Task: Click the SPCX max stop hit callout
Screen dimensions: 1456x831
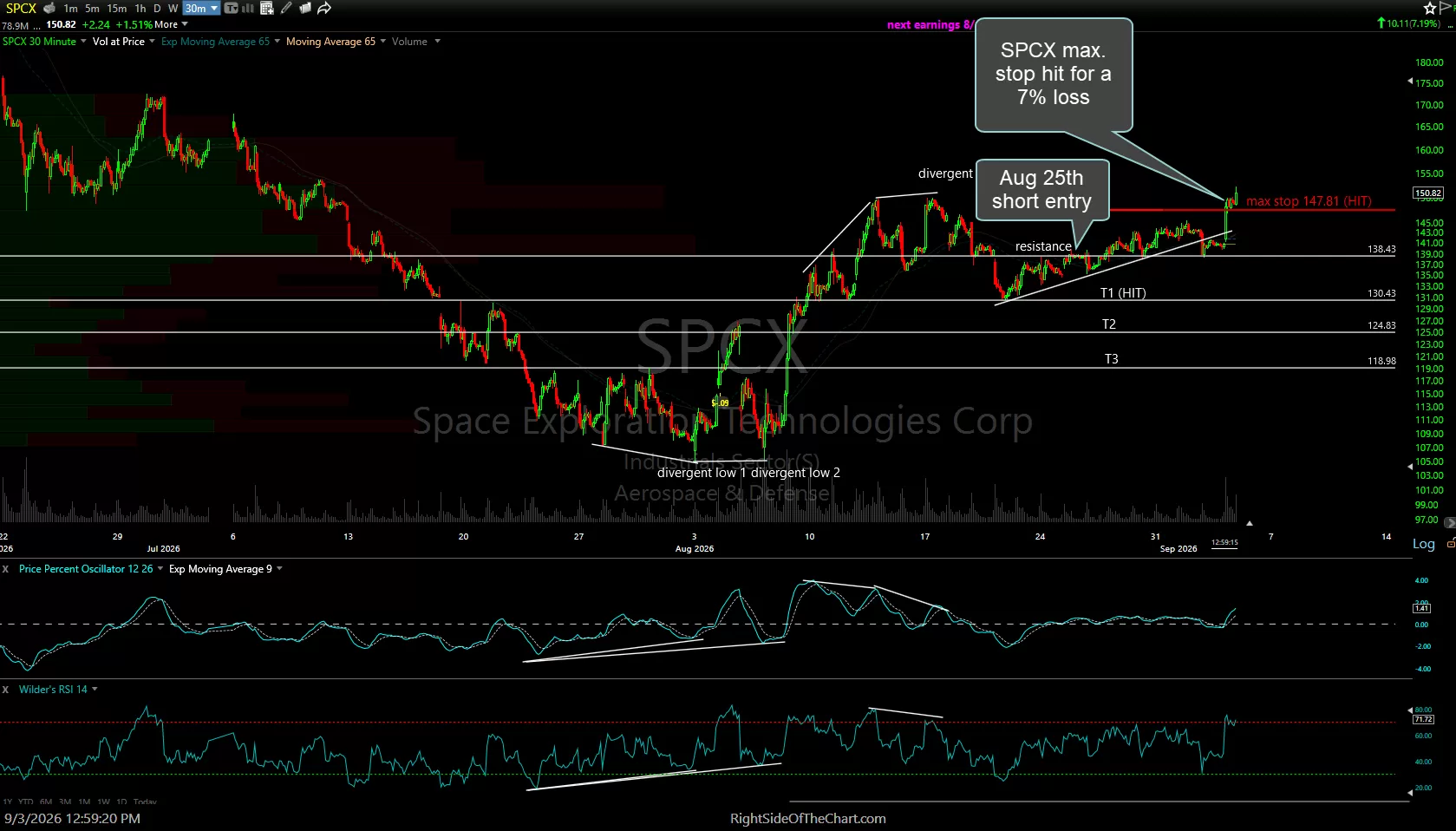Action: click(x=1054, y=75)
